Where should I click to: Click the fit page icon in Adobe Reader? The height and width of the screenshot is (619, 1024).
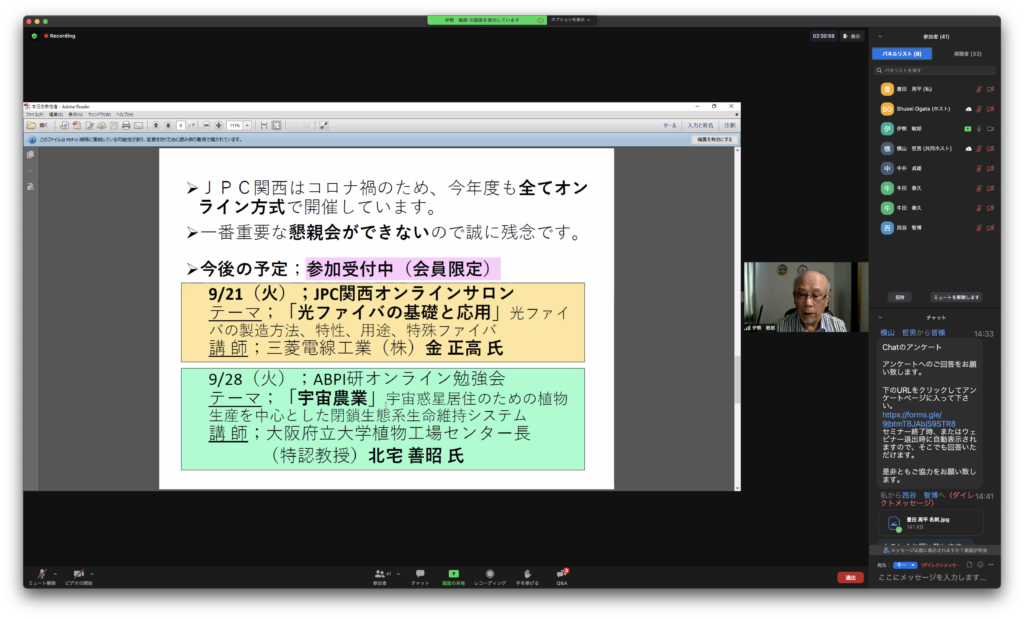coord(276,125)
